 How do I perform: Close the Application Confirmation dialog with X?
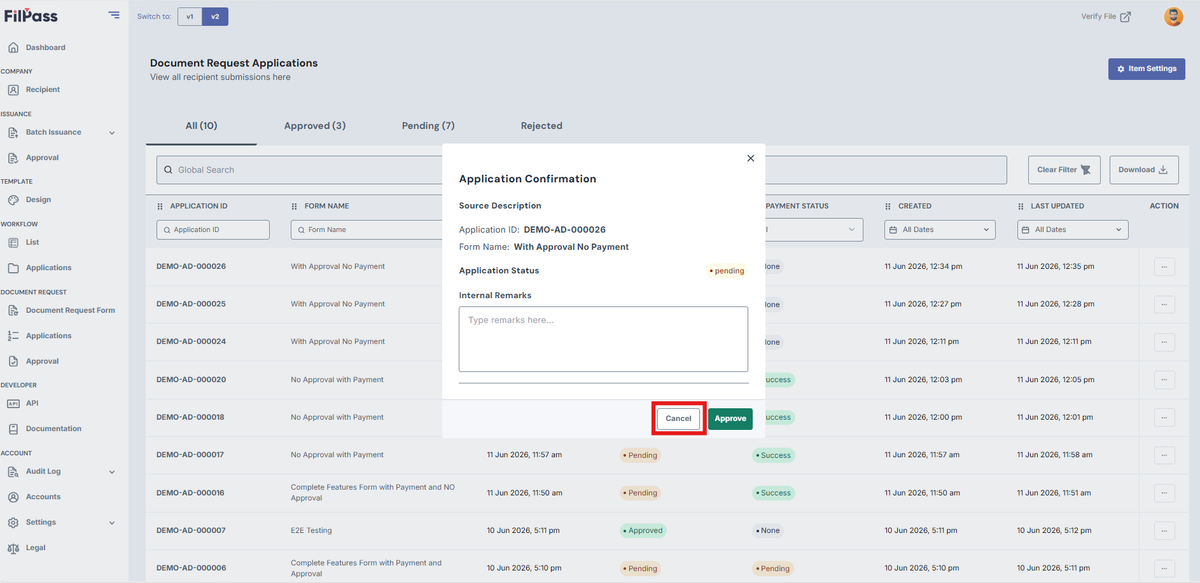750,158
